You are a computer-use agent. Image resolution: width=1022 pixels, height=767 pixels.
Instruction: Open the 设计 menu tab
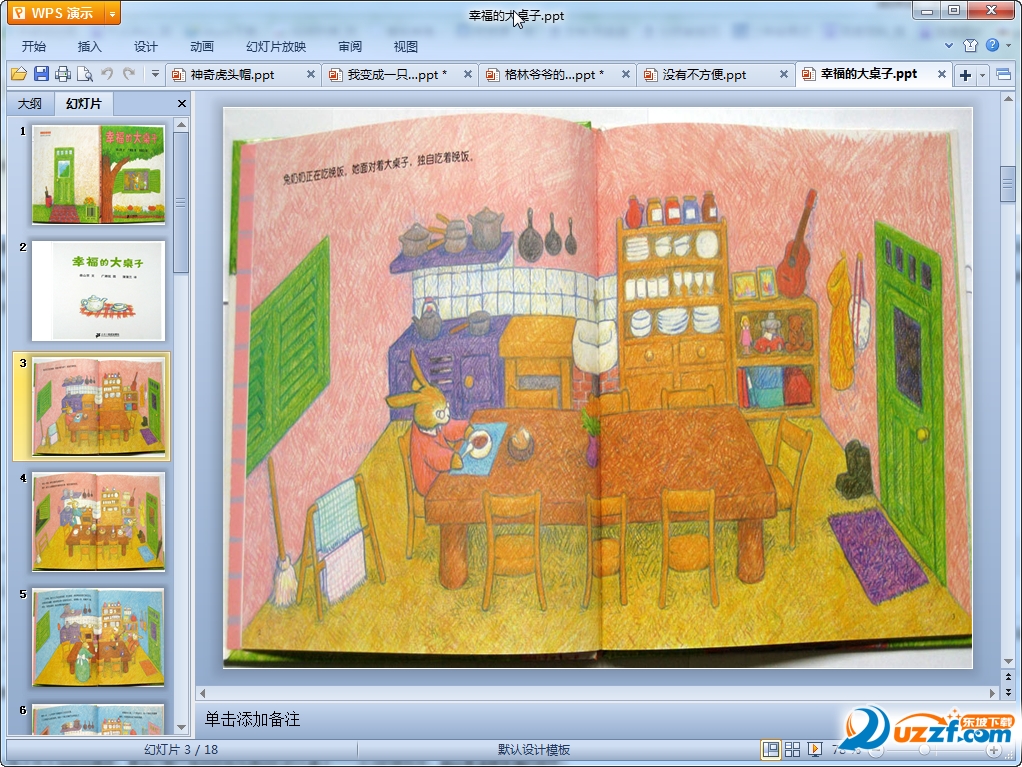145,46
